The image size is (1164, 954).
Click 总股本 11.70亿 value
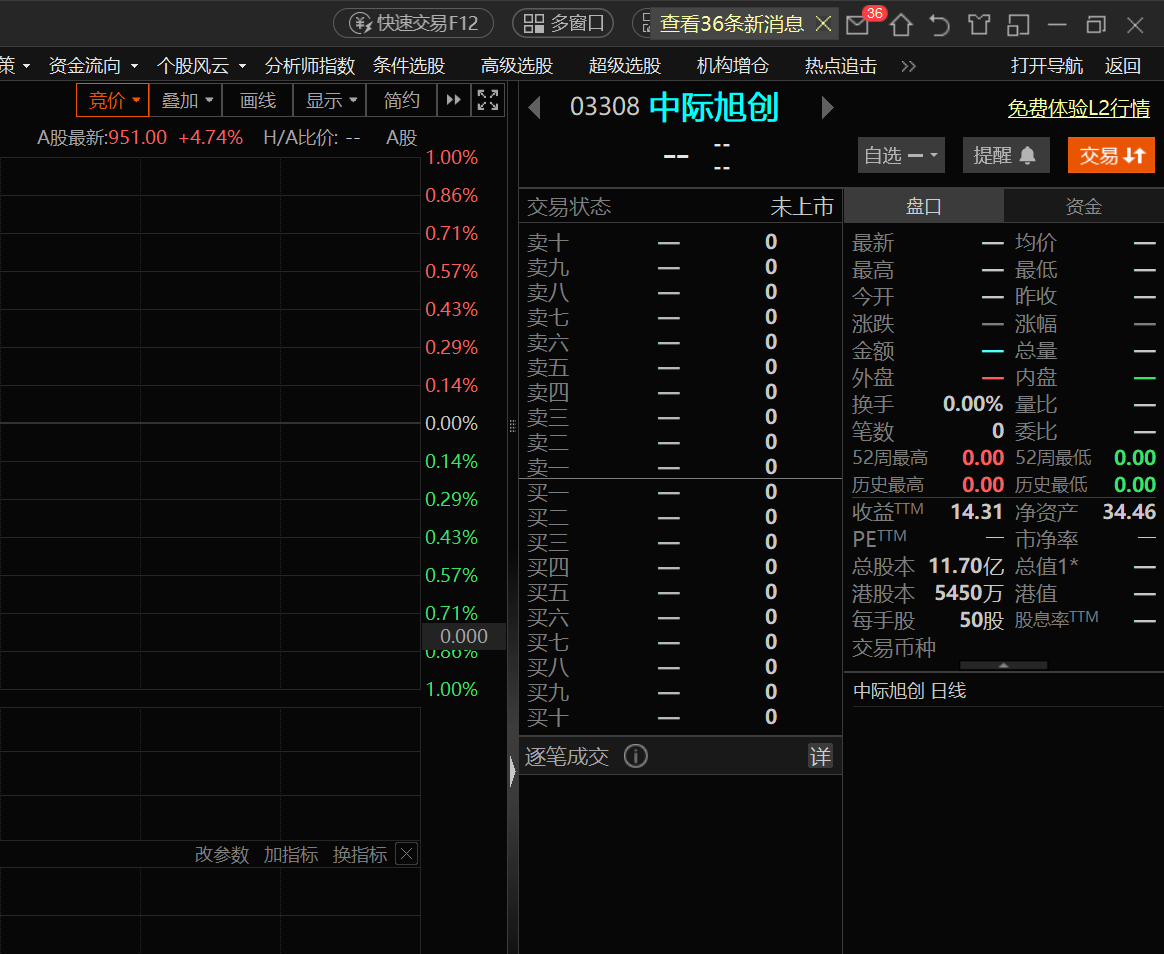click(966, 566)
